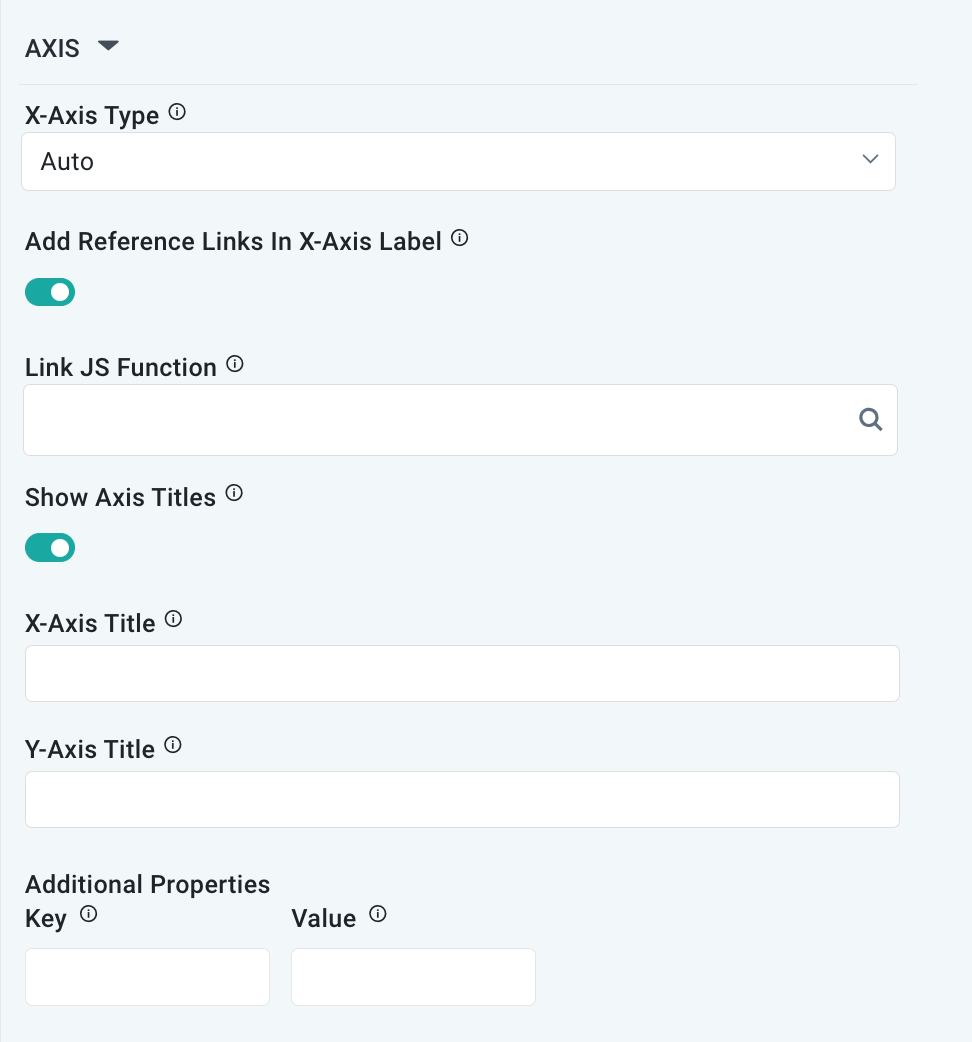Click into the X-Axis Title field
Screen dimensions: 972x1042
click(462, 673)
